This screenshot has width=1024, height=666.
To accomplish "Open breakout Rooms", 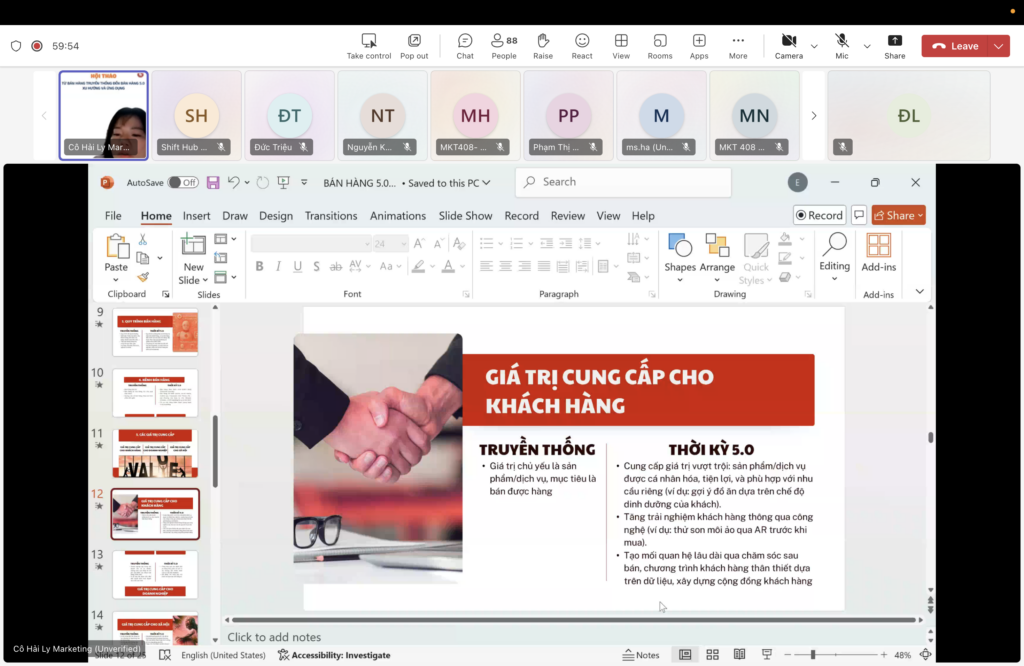I will (660, 45).
